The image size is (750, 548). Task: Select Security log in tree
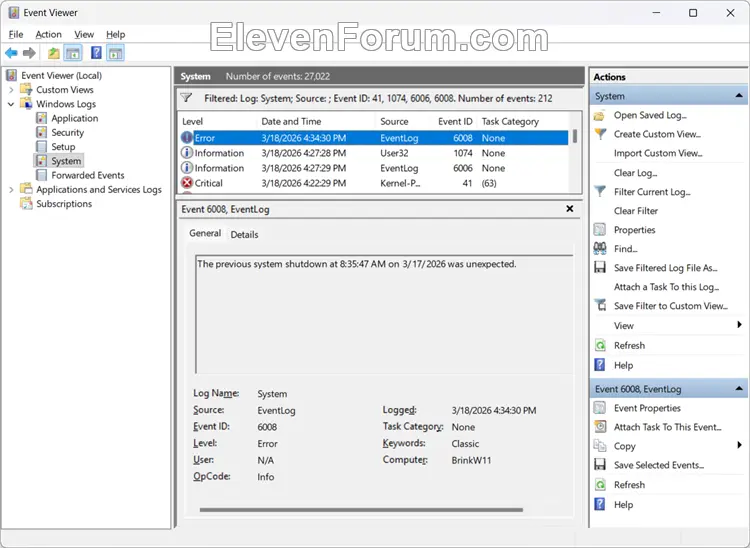[x=67, y=132]
